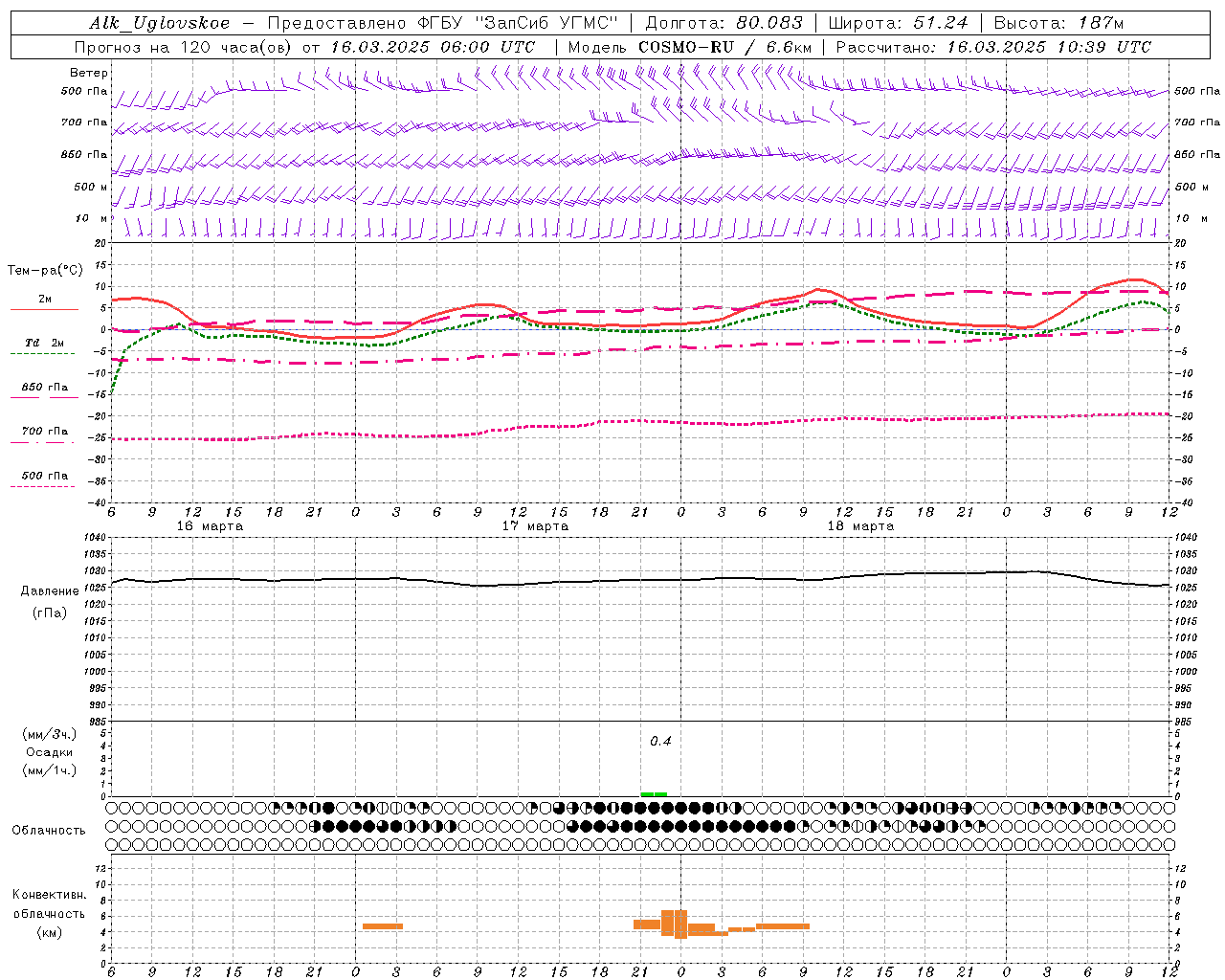Screen dimensions: 1225x980
Task: Click the 'Ветер' wind panel label
Action: (88, 73)
